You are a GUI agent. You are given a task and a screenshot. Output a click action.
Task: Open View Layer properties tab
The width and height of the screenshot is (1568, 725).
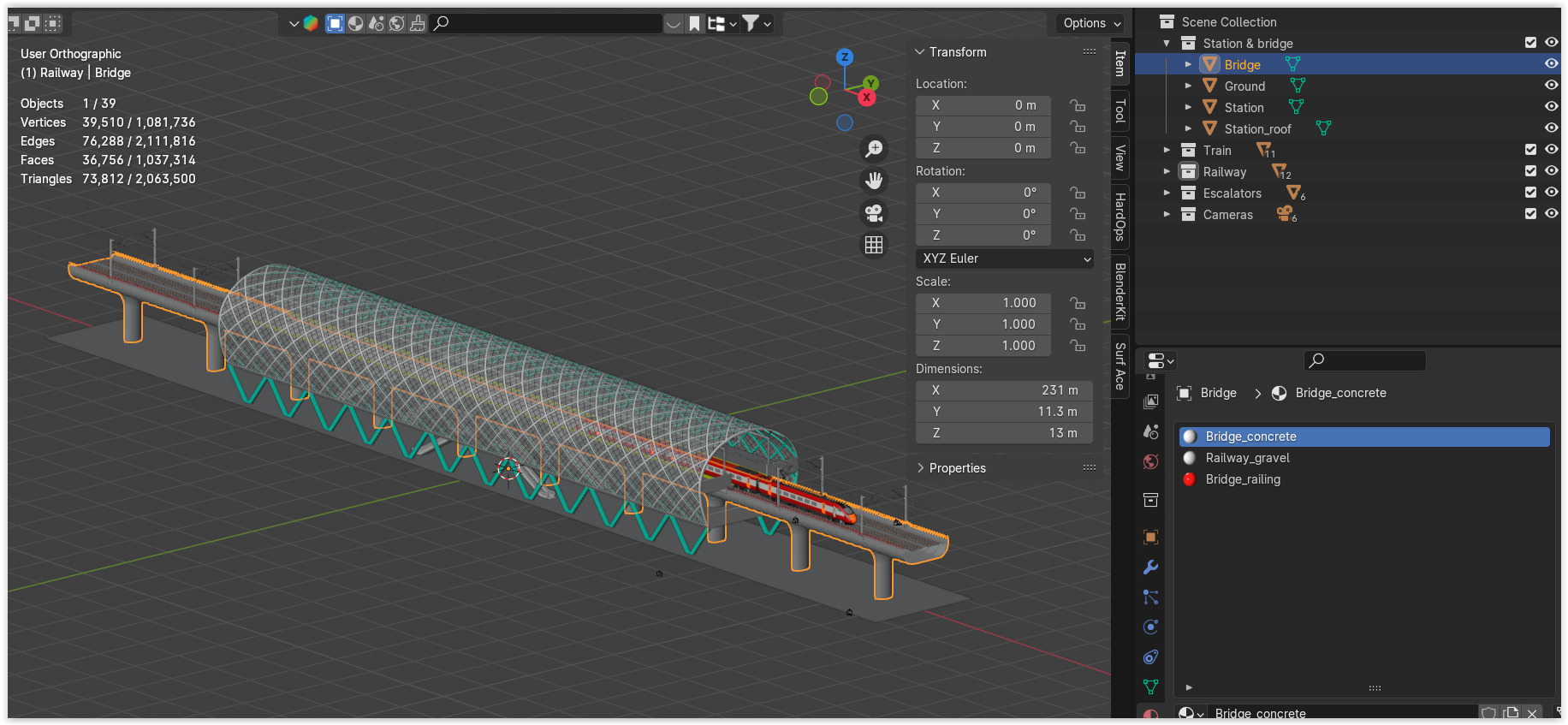pyautogui.click(x=1151, y=401)
